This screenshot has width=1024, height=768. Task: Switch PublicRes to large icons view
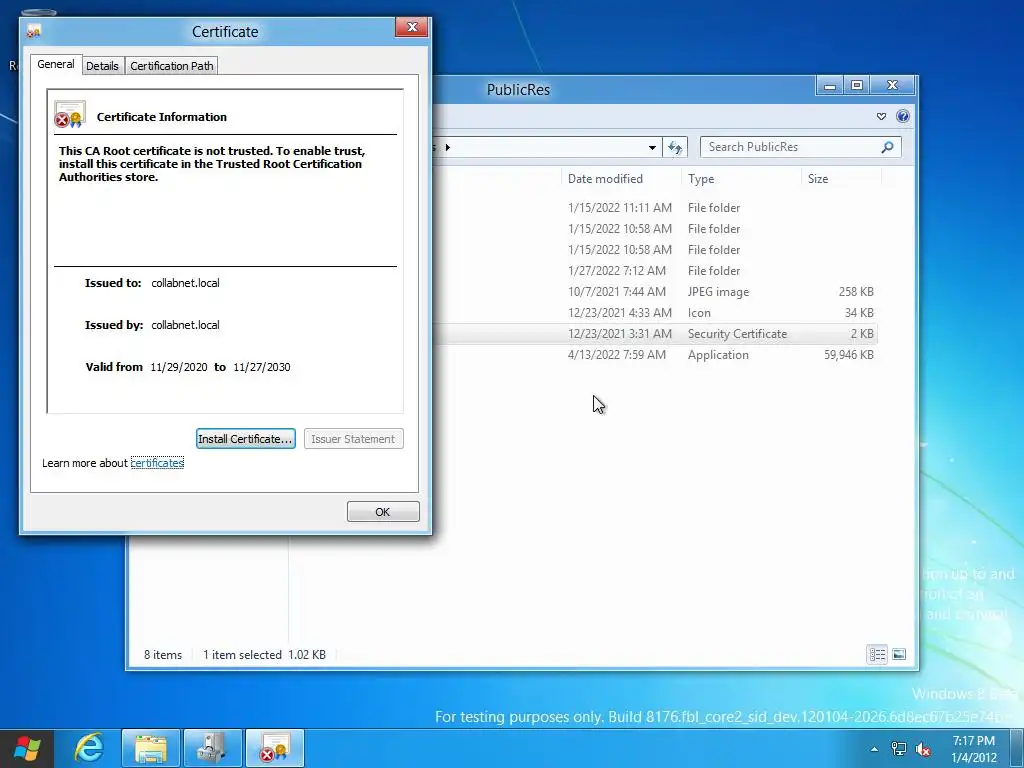tap(899, 654)
